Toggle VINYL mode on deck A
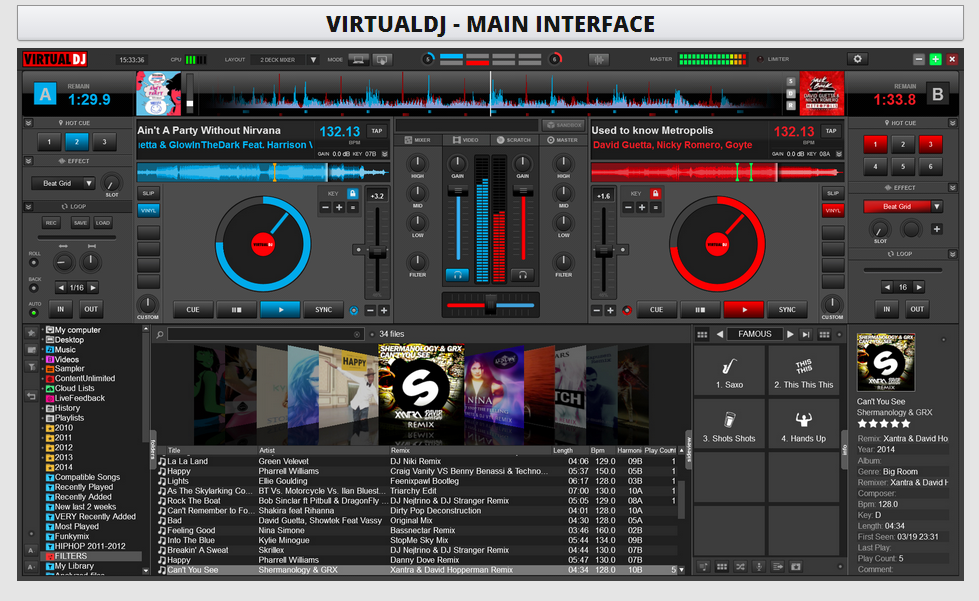979x601 pixels. click(148, 210)
